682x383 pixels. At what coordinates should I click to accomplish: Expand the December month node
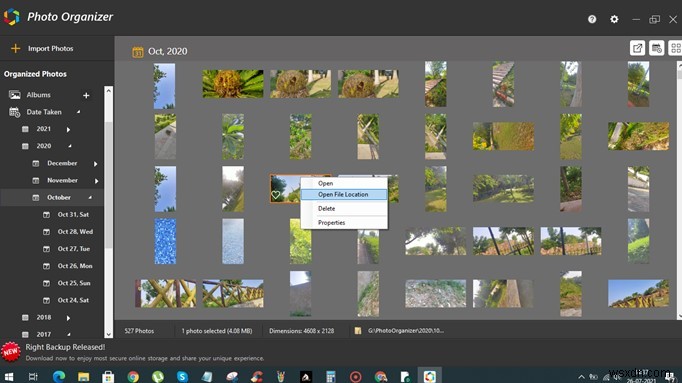point(95,164)
